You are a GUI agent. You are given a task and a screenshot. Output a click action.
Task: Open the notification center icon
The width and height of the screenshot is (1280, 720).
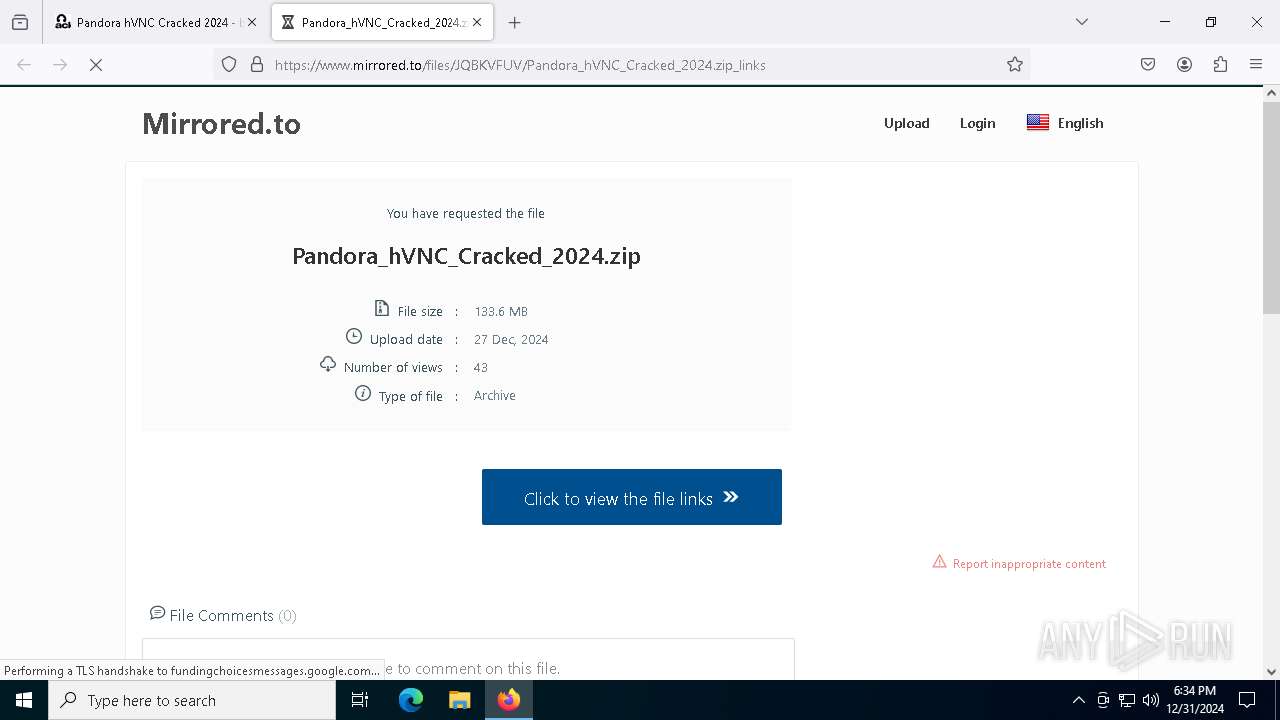pos(1247,700)
